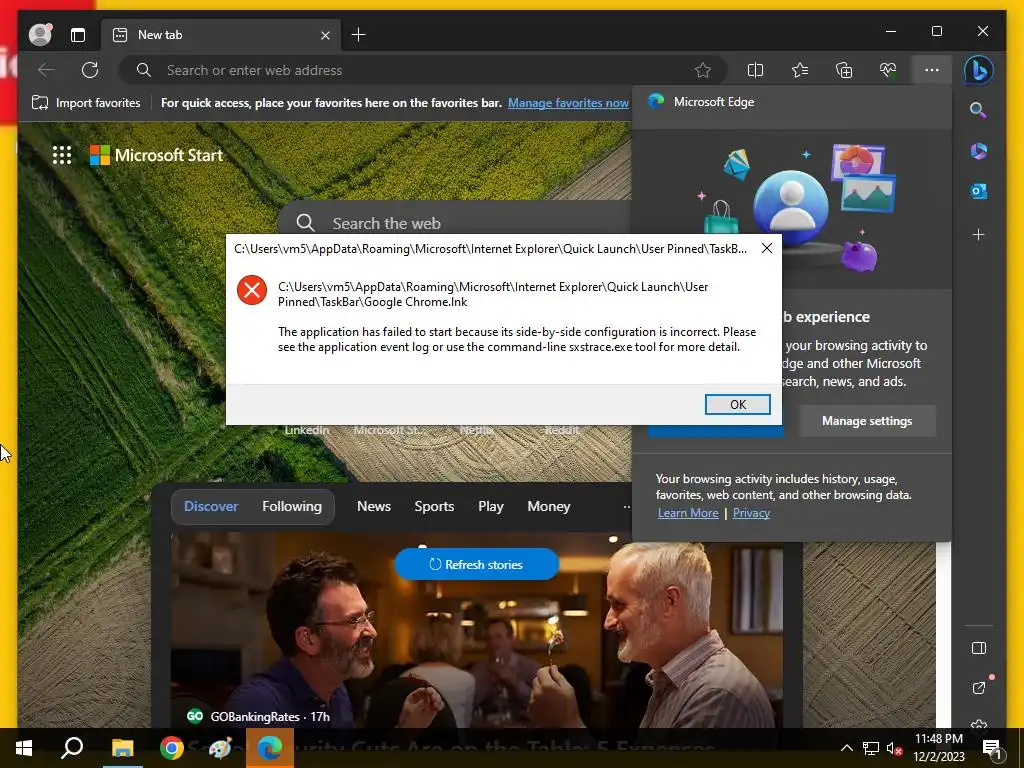Screen dimensions: 1024x768
Task: Open Settings and more ellipsis menu
Action: 932,70
